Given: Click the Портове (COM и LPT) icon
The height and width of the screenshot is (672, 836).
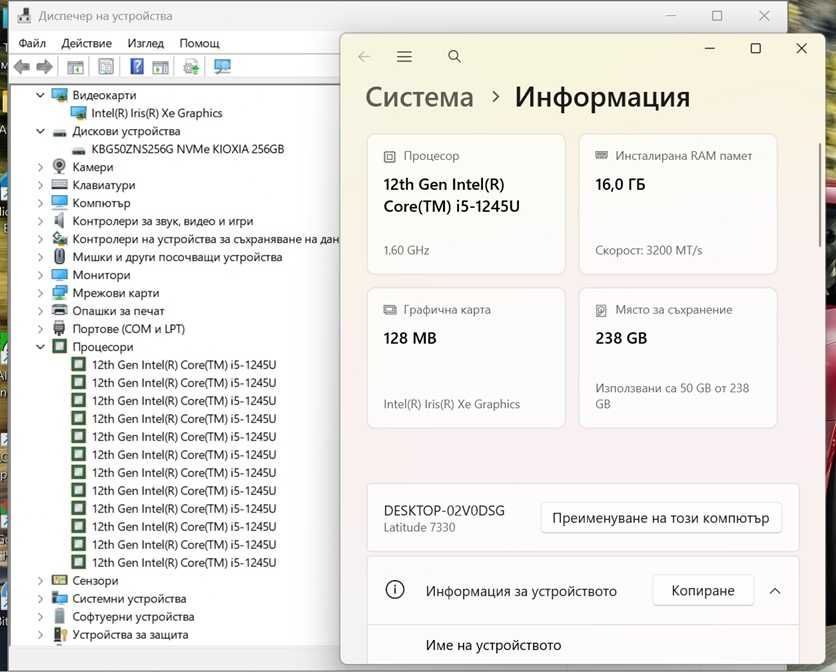Looking at the screenshot, I should click(x=59, y=328).
